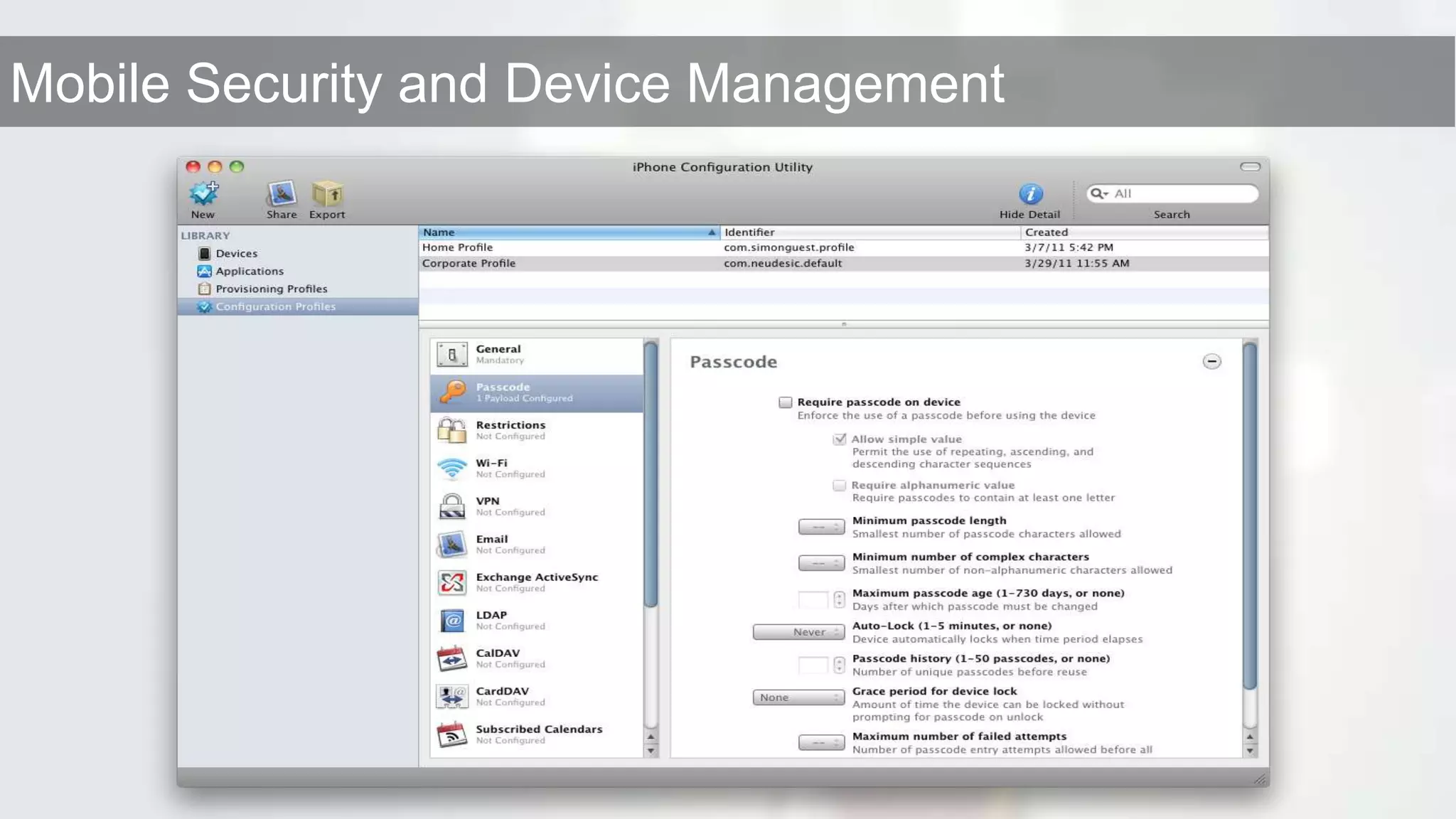Image resolution: width=1456 pixels, height=819 pixels.
Task: Select the Home Profile row
Action: pyautogui.click(x=843, y=247)
